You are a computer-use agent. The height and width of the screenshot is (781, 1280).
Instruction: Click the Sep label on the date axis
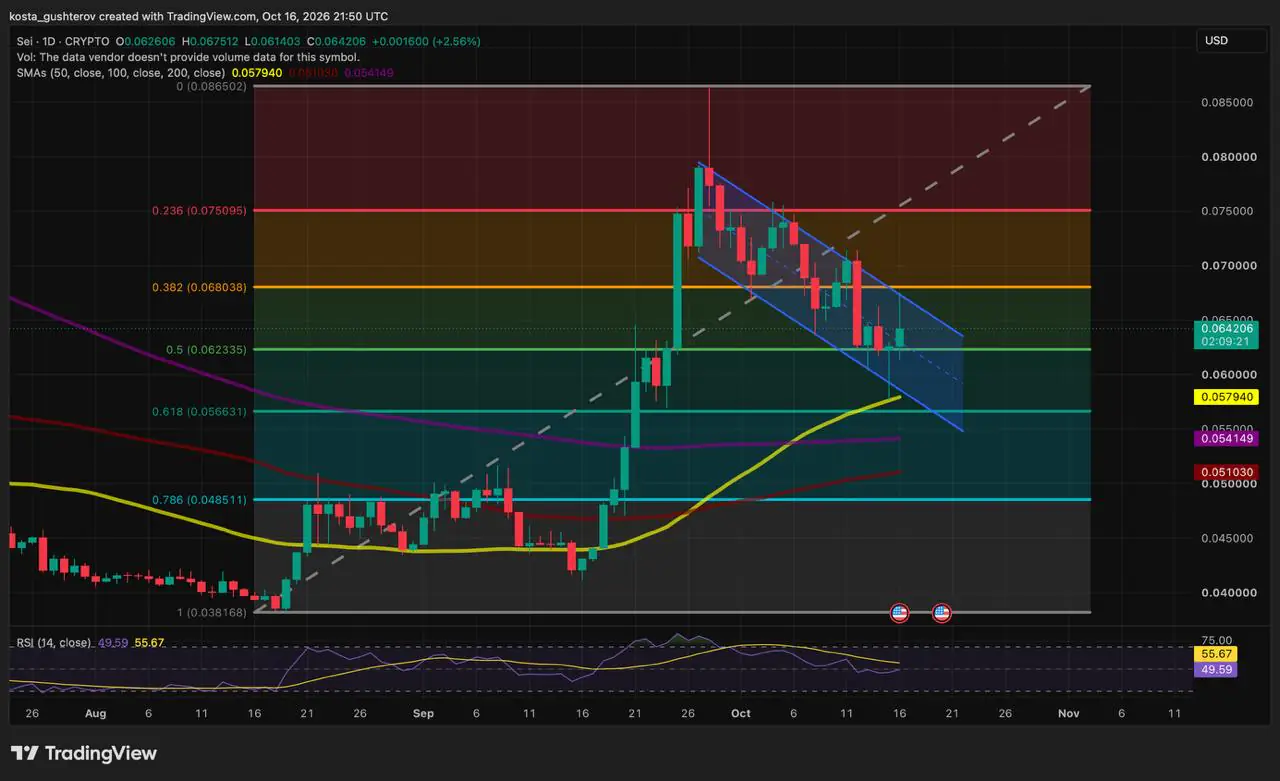tap(423, 713)
